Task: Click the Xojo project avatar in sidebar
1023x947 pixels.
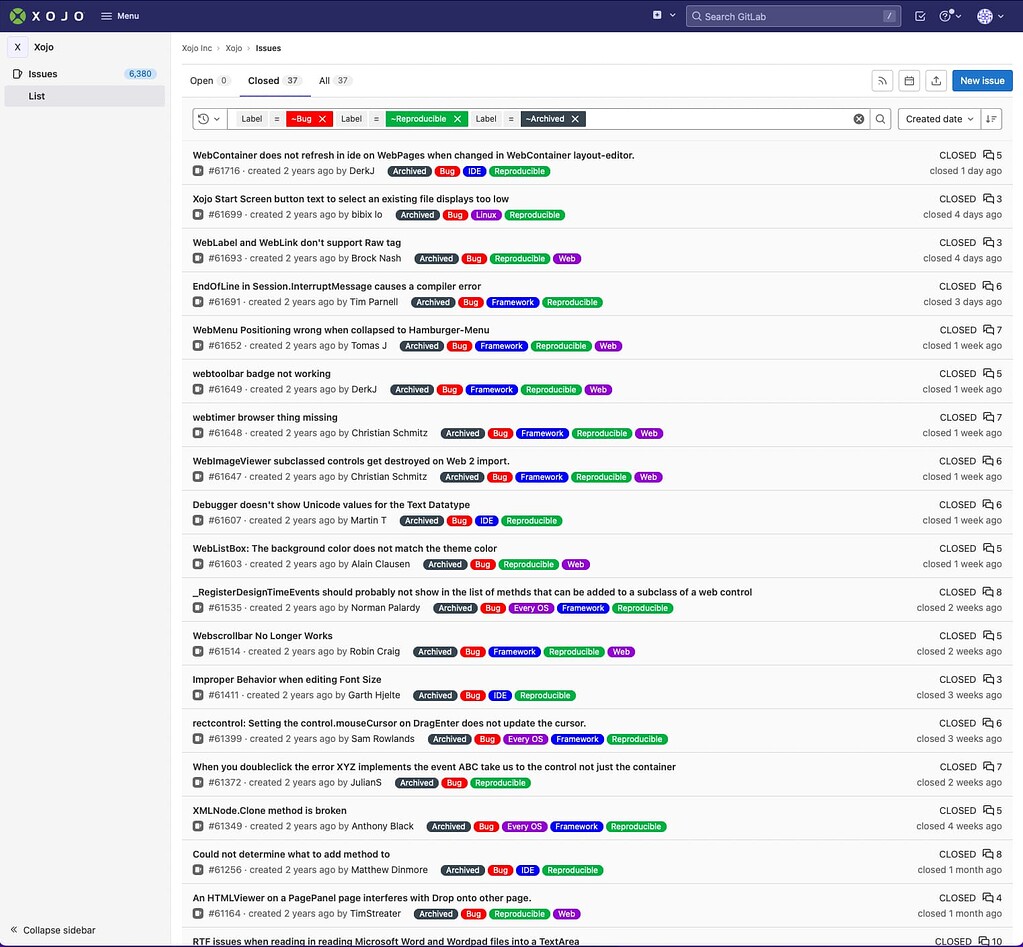Action: point(18,47)
